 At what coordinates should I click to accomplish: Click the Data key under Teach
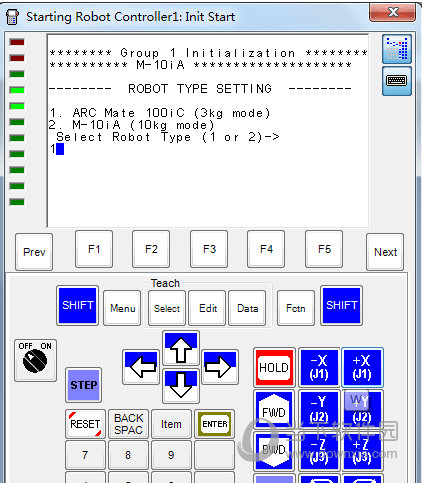pyautogui.click(x=247, y=308)
